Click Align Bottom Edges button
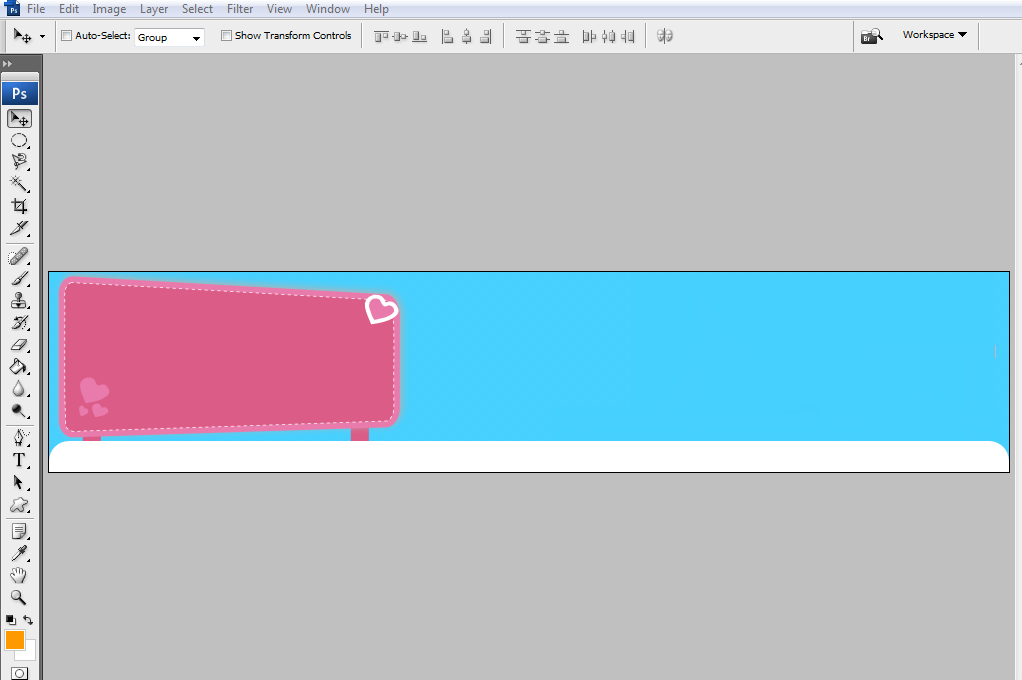This screenshot has width=1022, height=680. tap(420, 37)
